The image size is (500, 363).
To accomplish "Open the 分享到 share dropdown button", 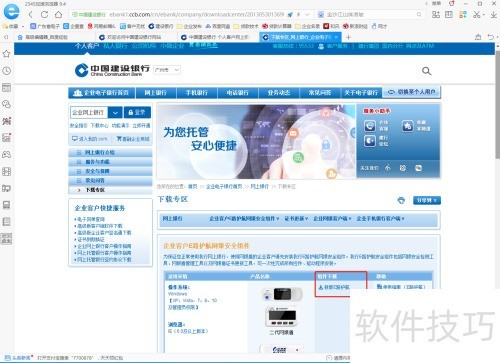I will pyautogui.click(x=427, y=200).
